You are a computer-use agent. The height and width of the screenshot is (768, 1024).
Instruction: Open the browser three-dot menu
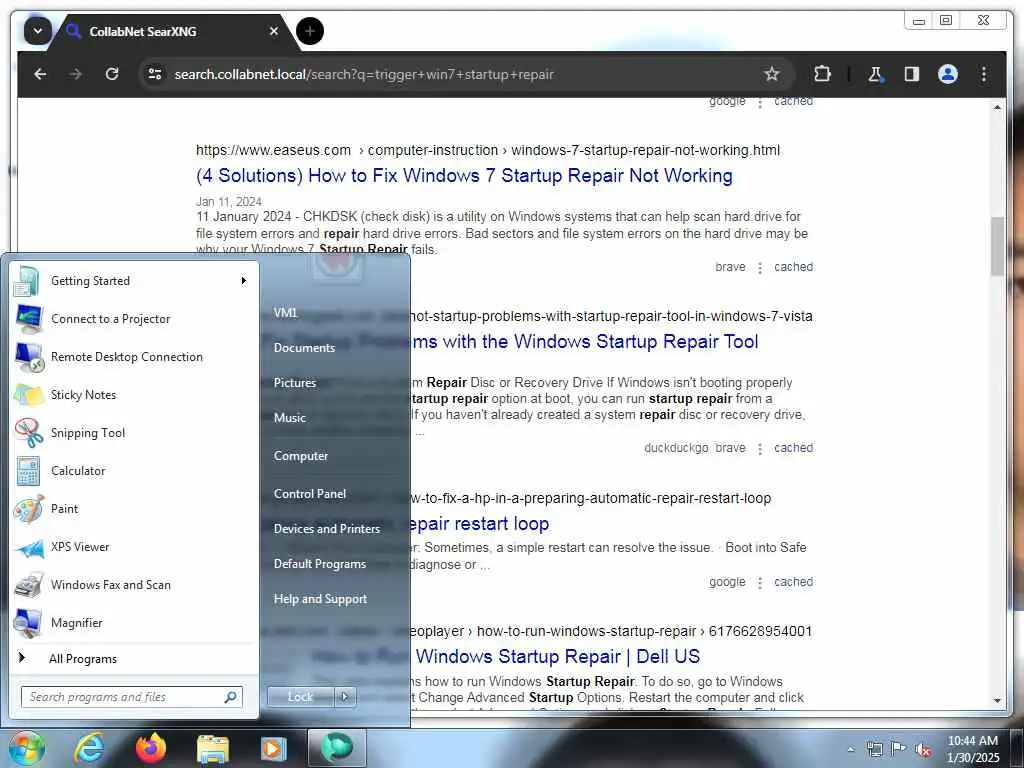tap(984, 74)
